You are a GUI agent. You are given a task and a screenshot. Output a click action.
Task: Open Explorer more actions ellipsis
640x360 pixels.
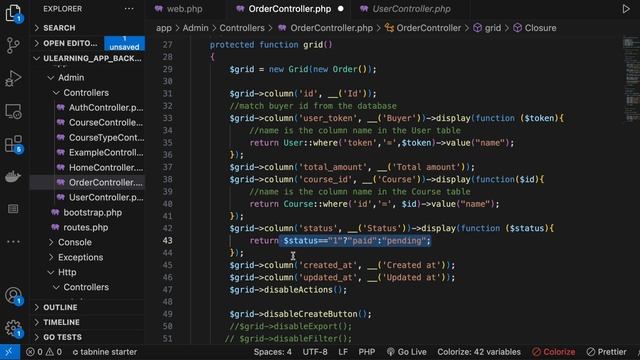[129, 9]
